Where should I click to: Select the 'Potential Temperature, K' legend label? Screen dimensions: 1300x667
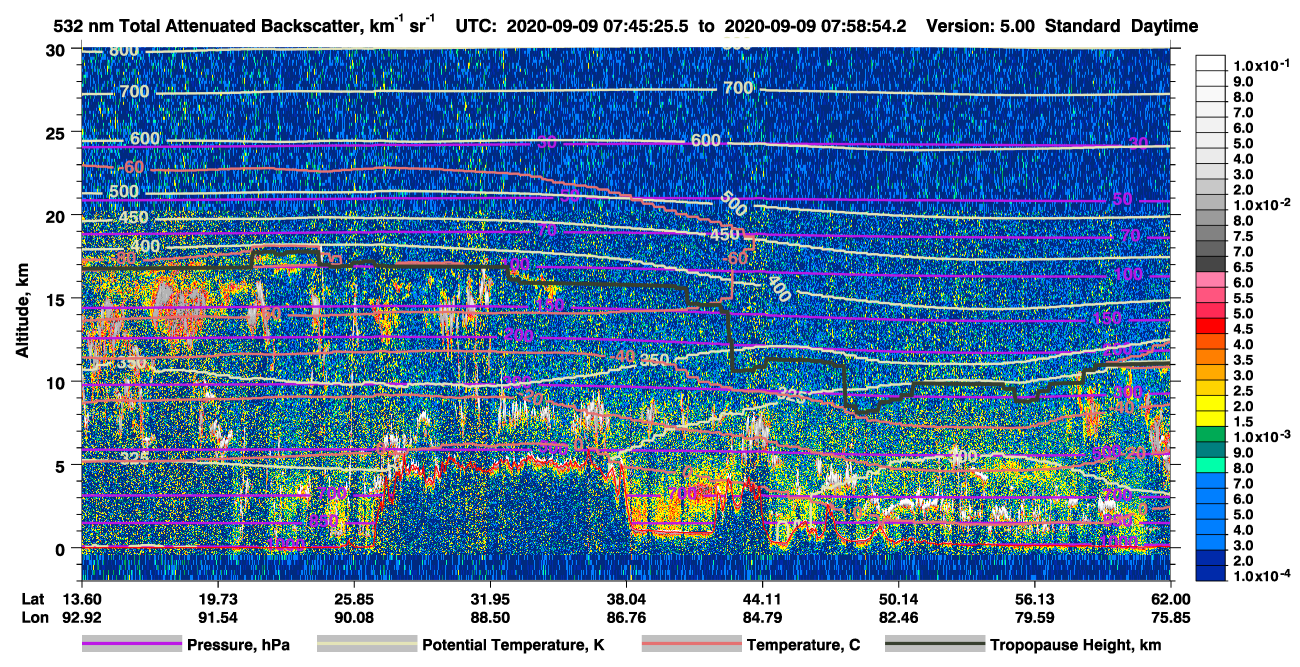(513, 645)
